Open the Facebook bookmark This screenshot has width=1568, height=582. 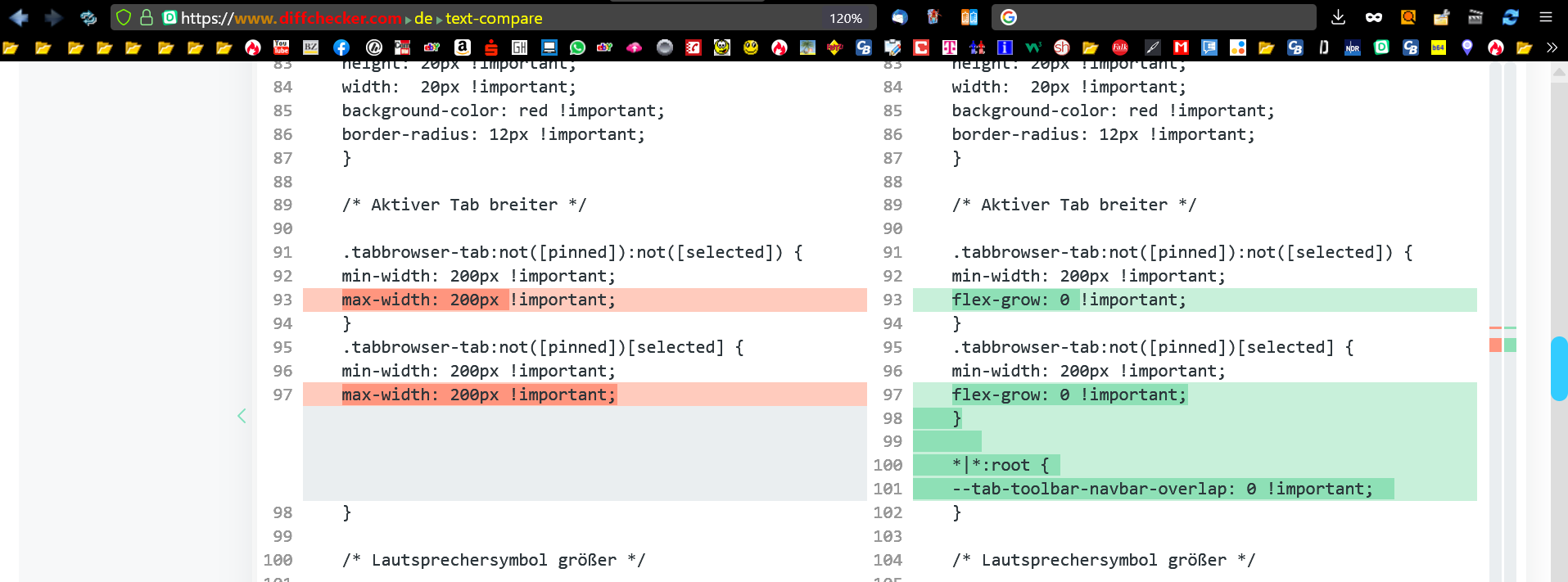click(341, 47)
